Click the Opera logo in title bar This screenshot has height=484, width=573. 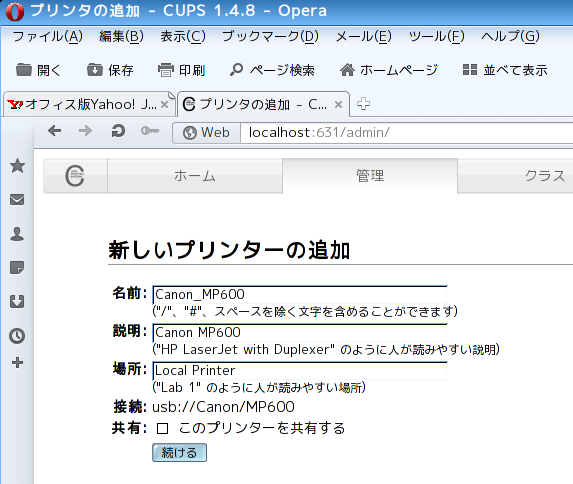click(x=15, y=11)
